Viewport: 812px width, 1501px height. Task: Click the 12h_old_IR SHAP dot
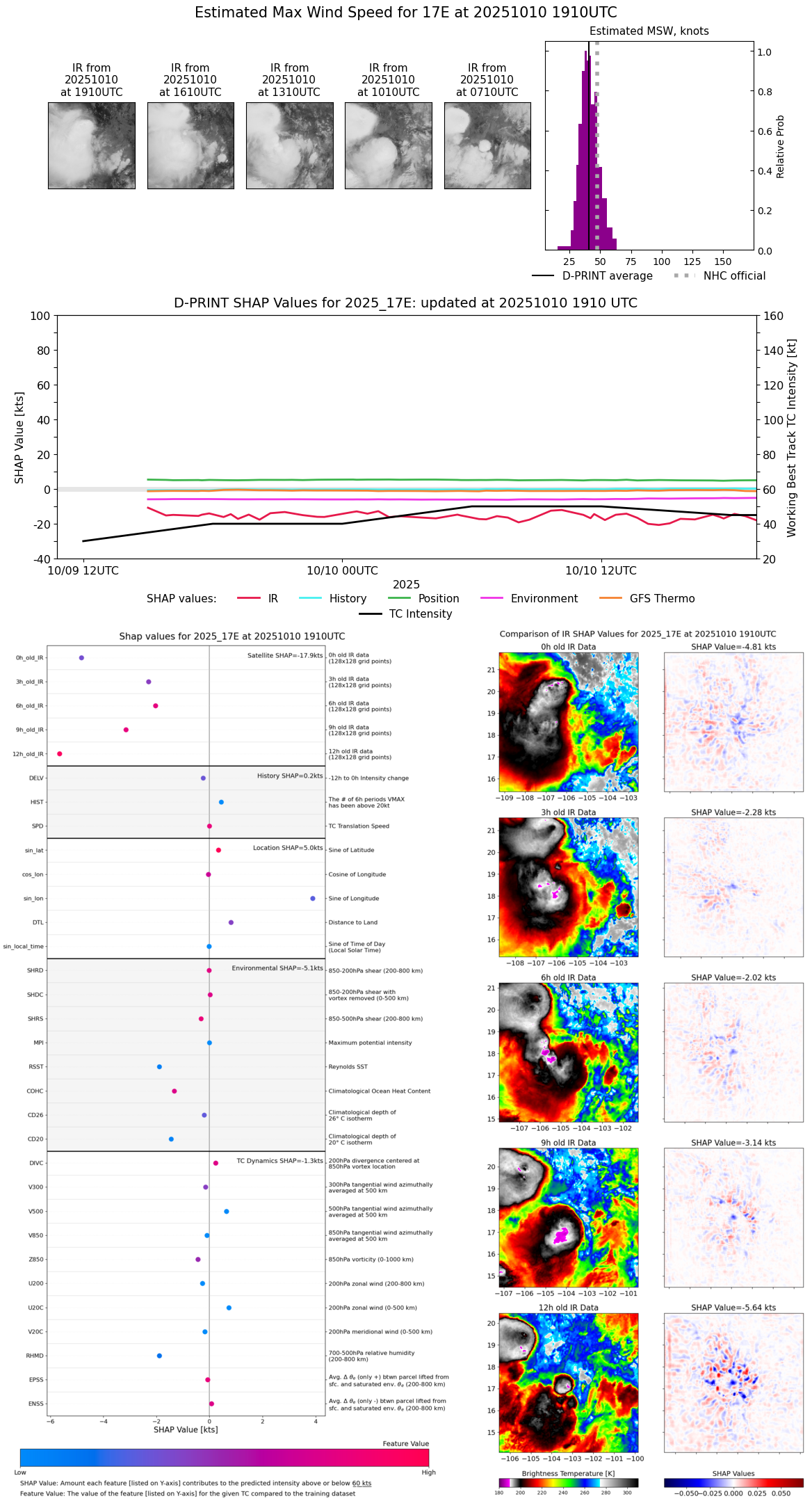(60, 753)
